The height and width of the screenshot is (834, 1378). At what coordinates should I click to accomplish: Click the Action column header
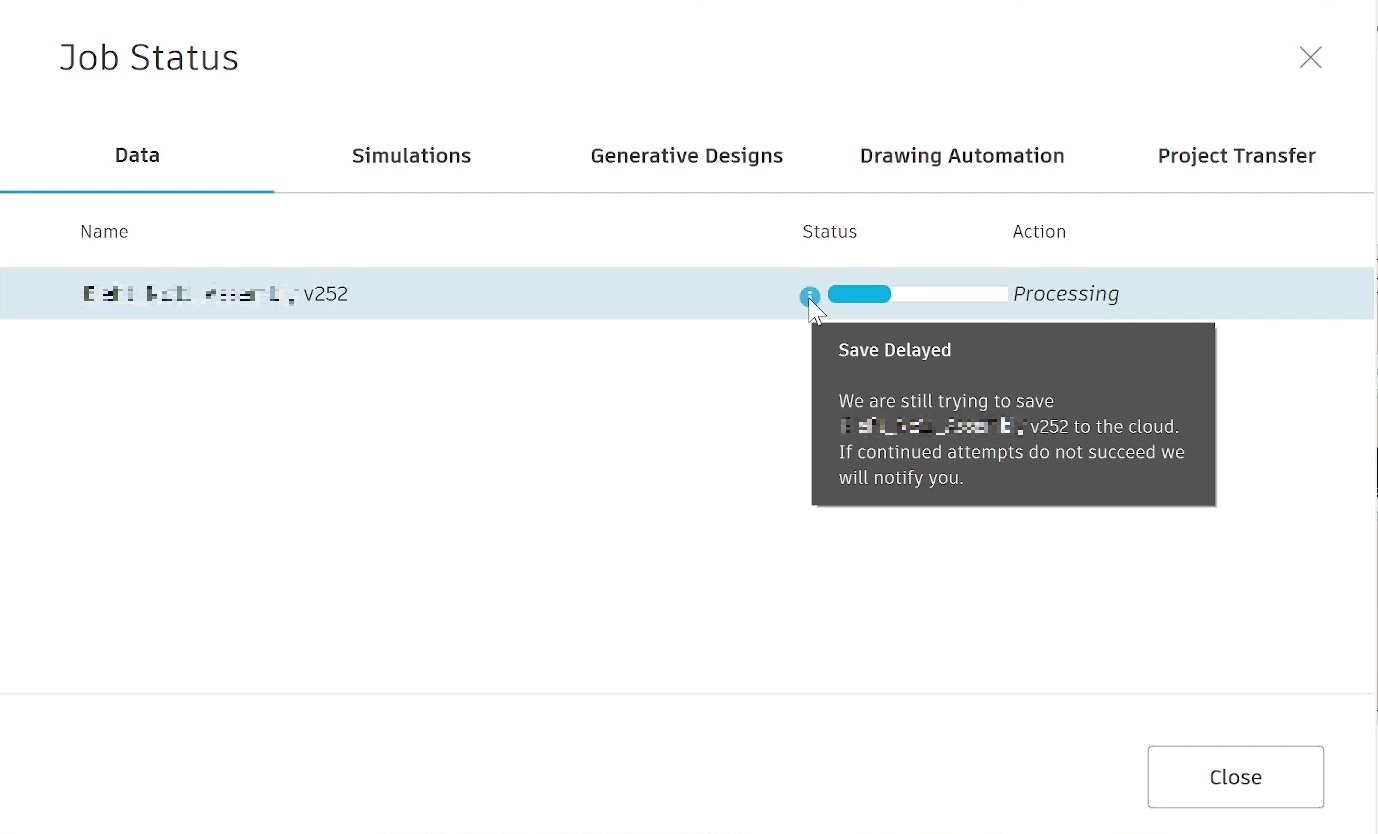1039,232
